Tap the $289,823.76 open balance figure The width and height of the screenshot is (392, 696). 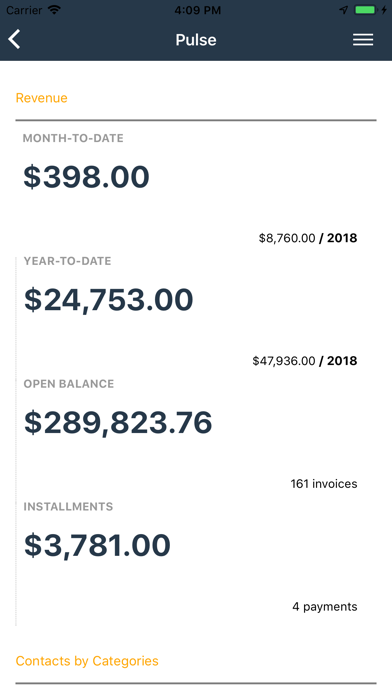(118, 422)
